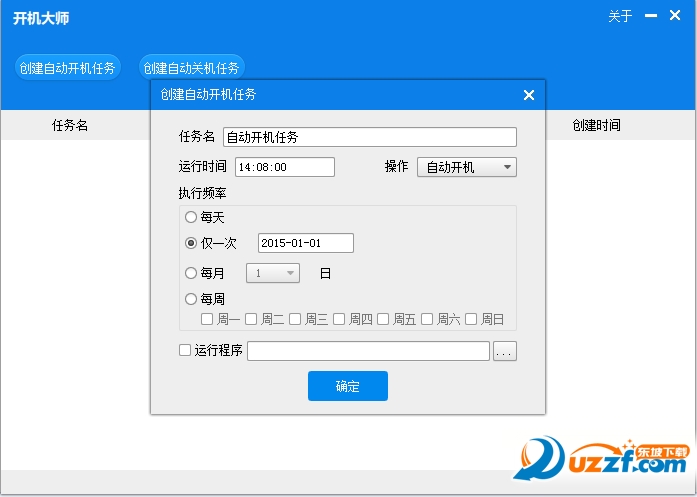Enable the 运行程序 checkbox
Viewport: 697px width, 497px height.
[x=185, y=350]
